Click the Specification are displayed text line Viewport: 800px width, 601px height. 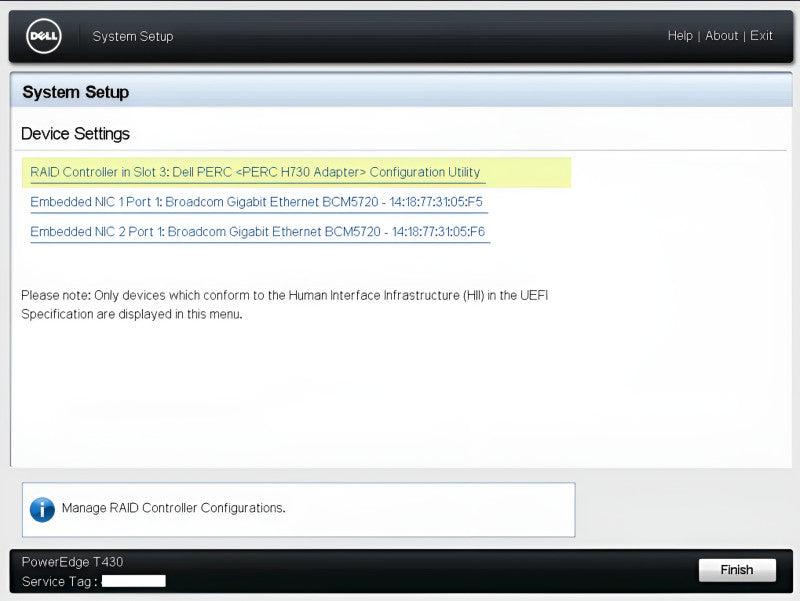[132, 314]
